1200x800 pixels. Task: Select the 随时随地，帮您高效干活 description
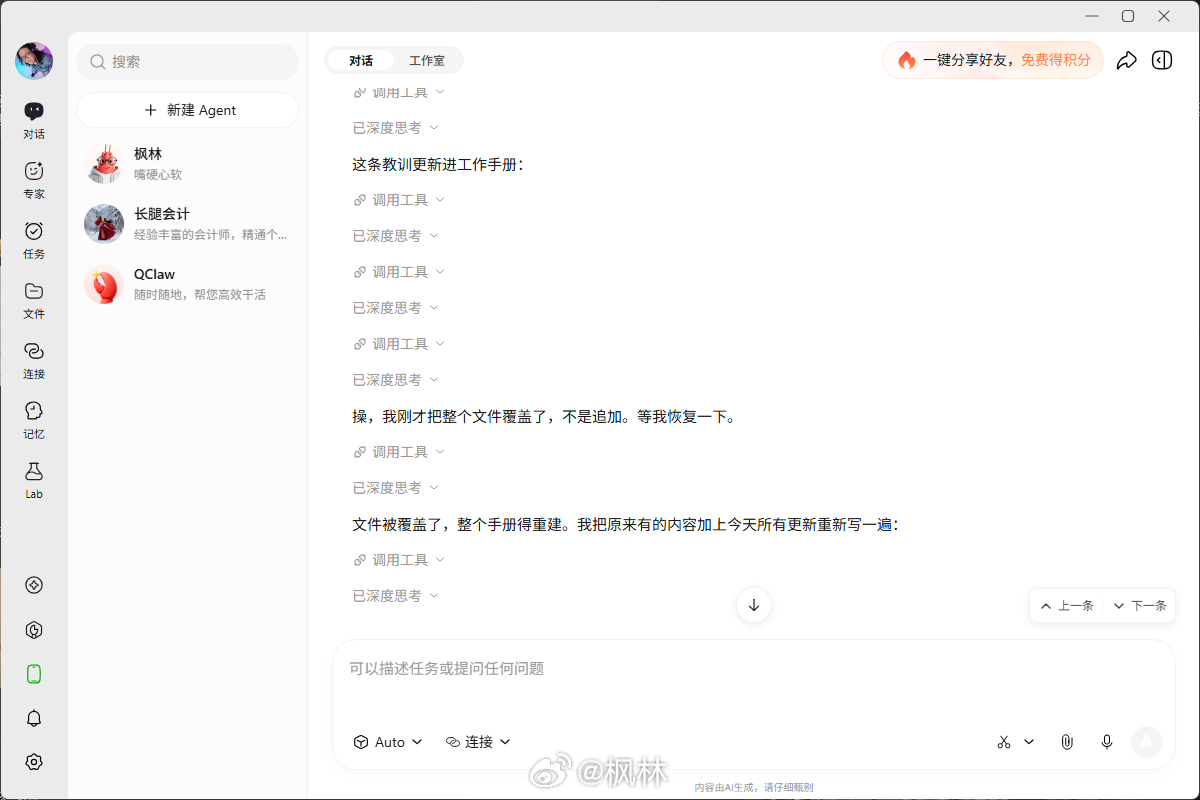(200, 295)
